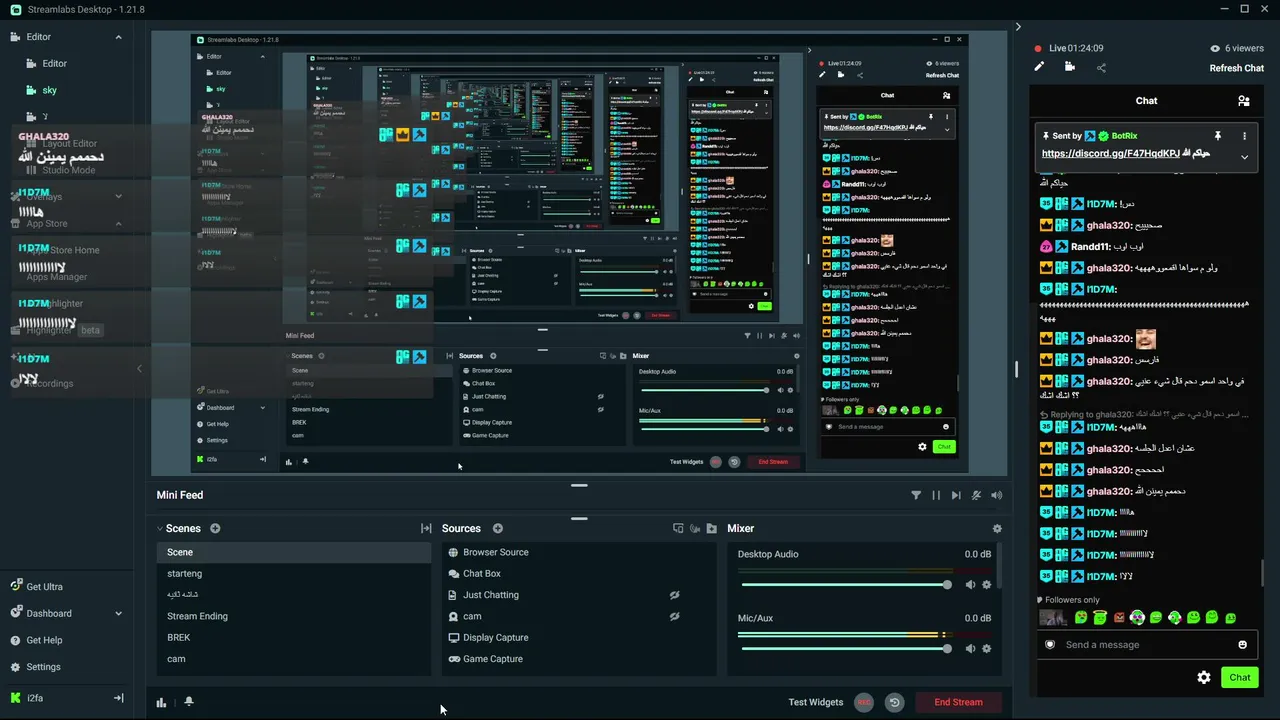Share the stream using the share icon
This screenshot has height=720, width=1280.
point(1101,68)
